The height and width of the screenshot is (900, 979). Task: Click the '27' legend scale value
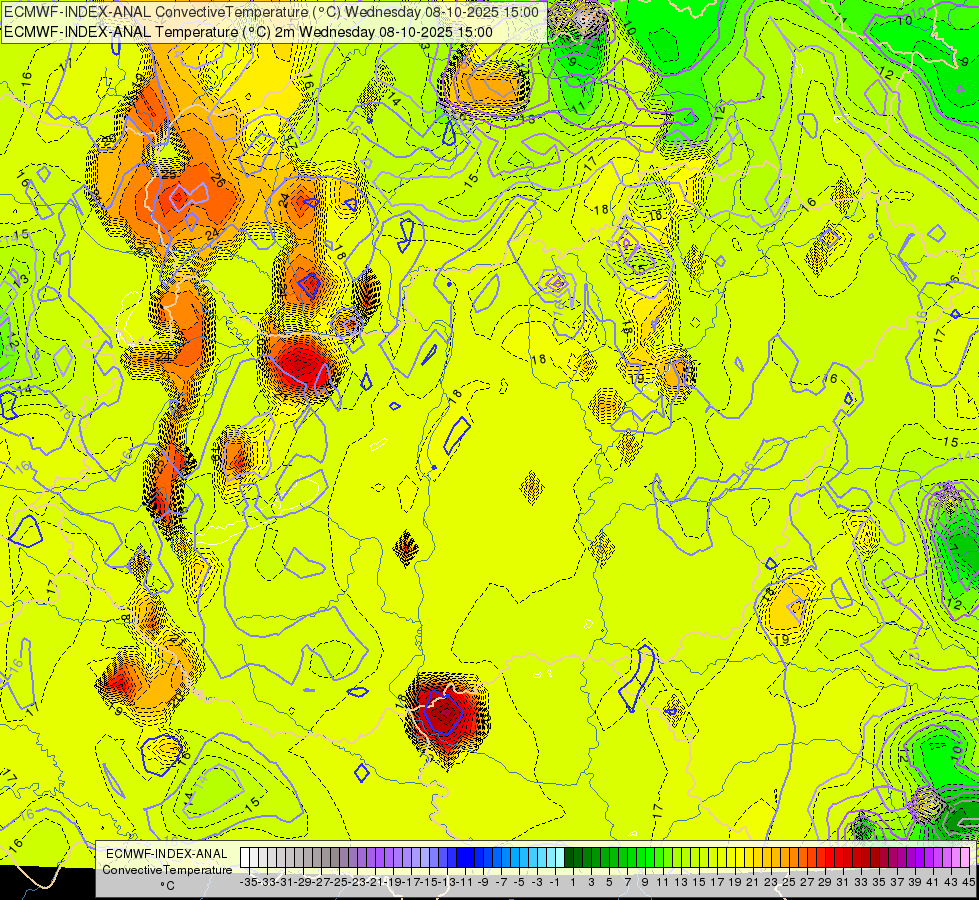coord(807,882)
